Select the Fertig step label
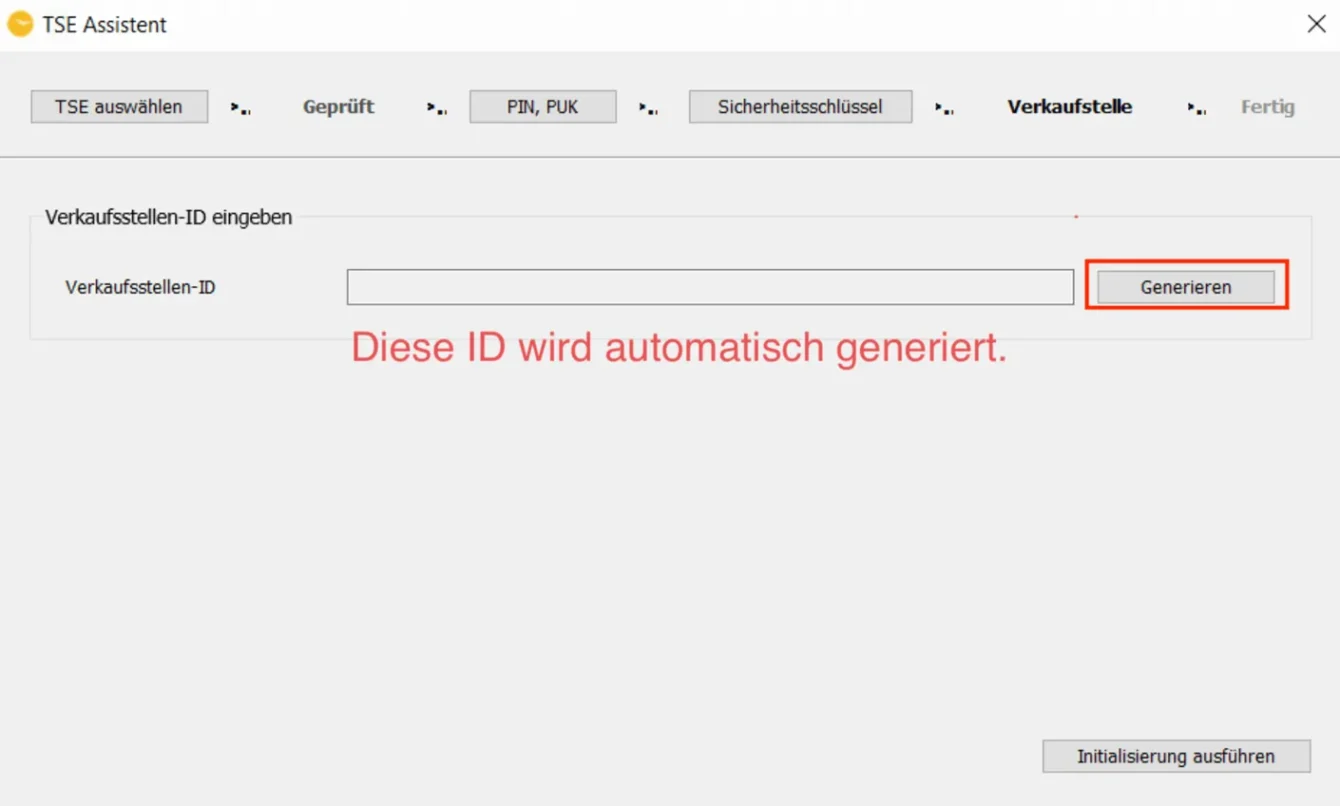The image size is (1340, 806). point(1268,107)
